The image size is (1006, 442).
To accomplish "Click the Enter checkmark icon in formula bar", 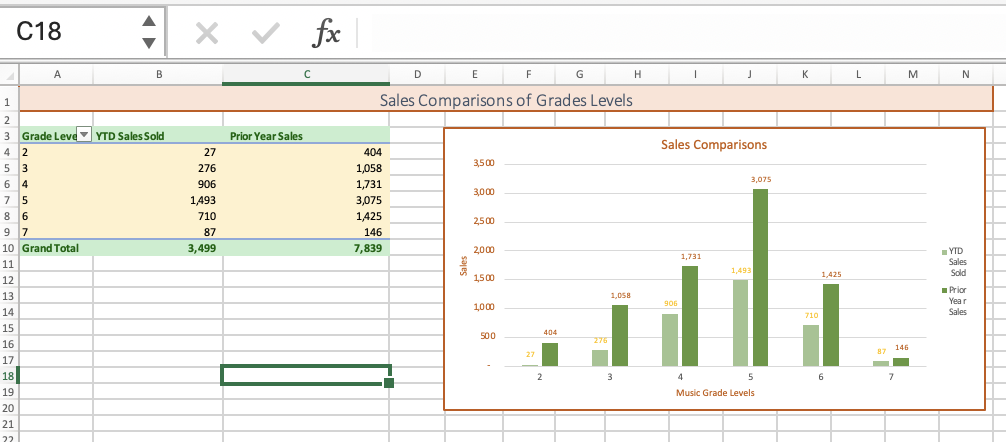I will coord(265,34).
